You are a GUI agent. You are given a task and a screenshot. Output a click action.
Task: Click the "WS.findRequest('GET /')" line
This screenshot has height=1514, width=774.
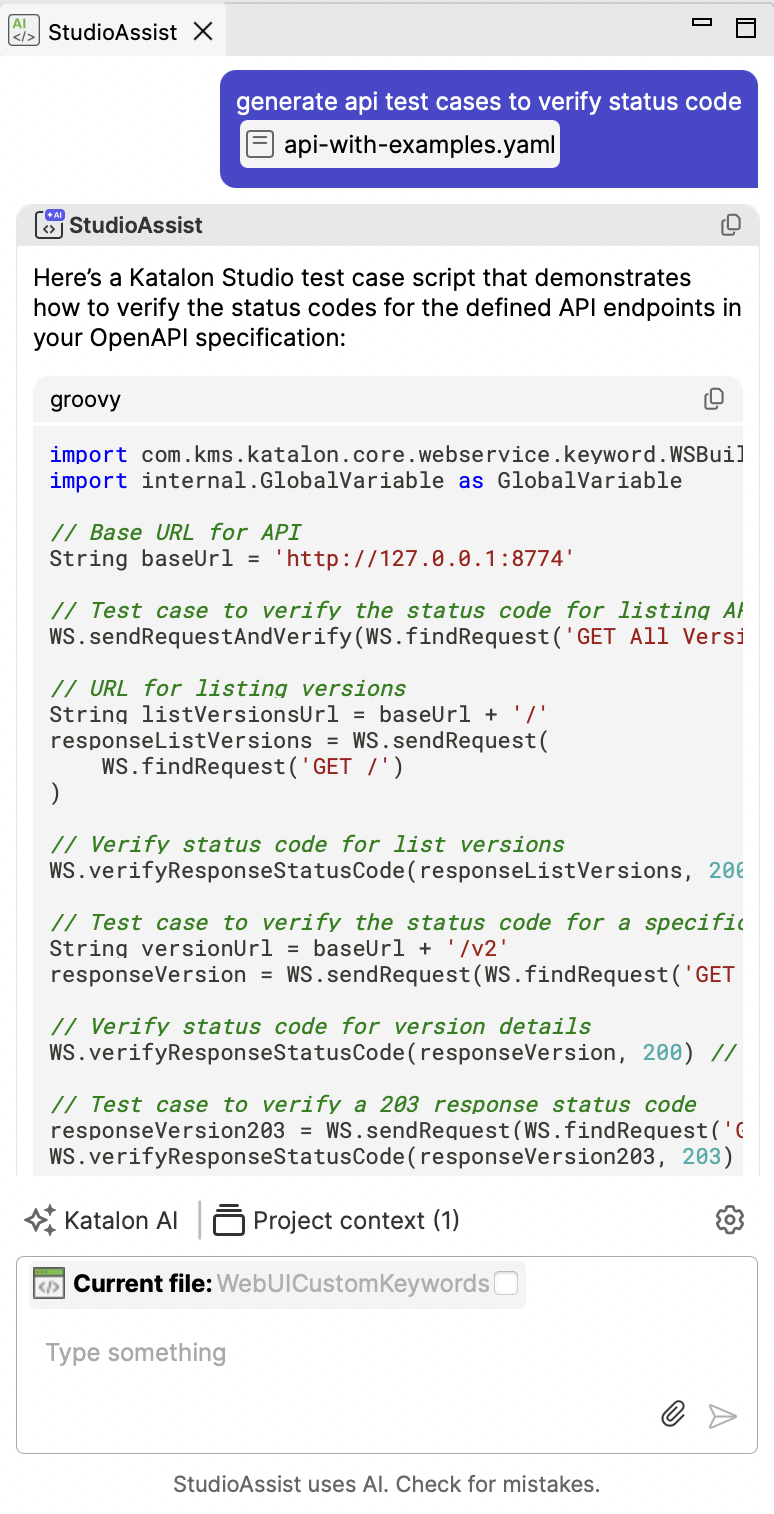[252, 766]
